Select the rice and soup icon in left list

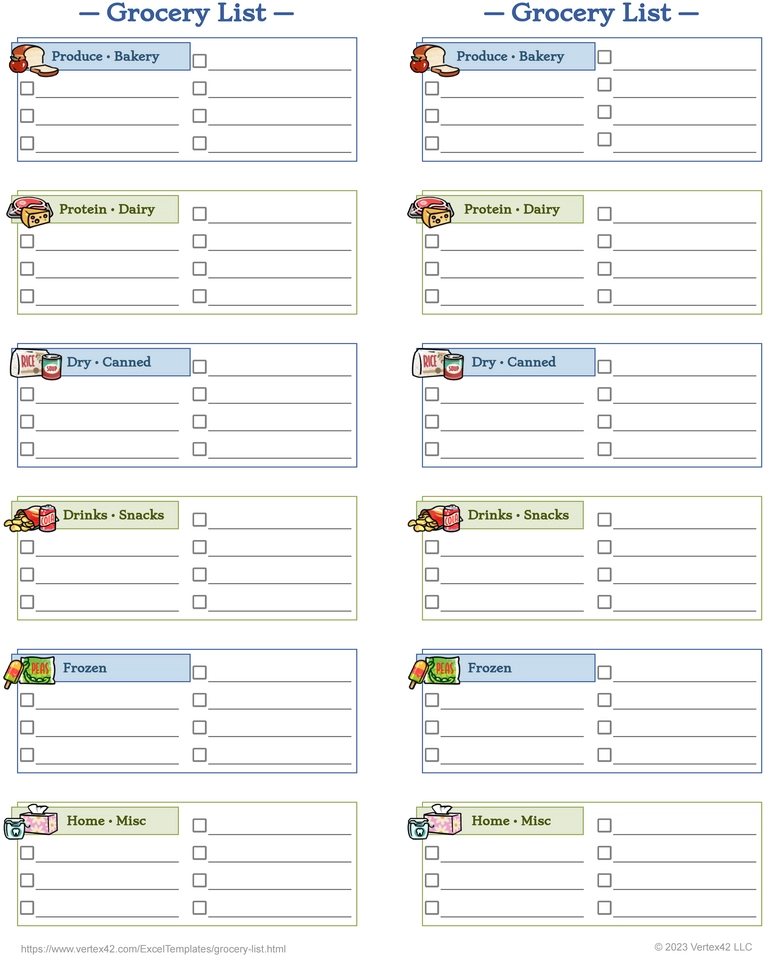click(x=36, y=364)
